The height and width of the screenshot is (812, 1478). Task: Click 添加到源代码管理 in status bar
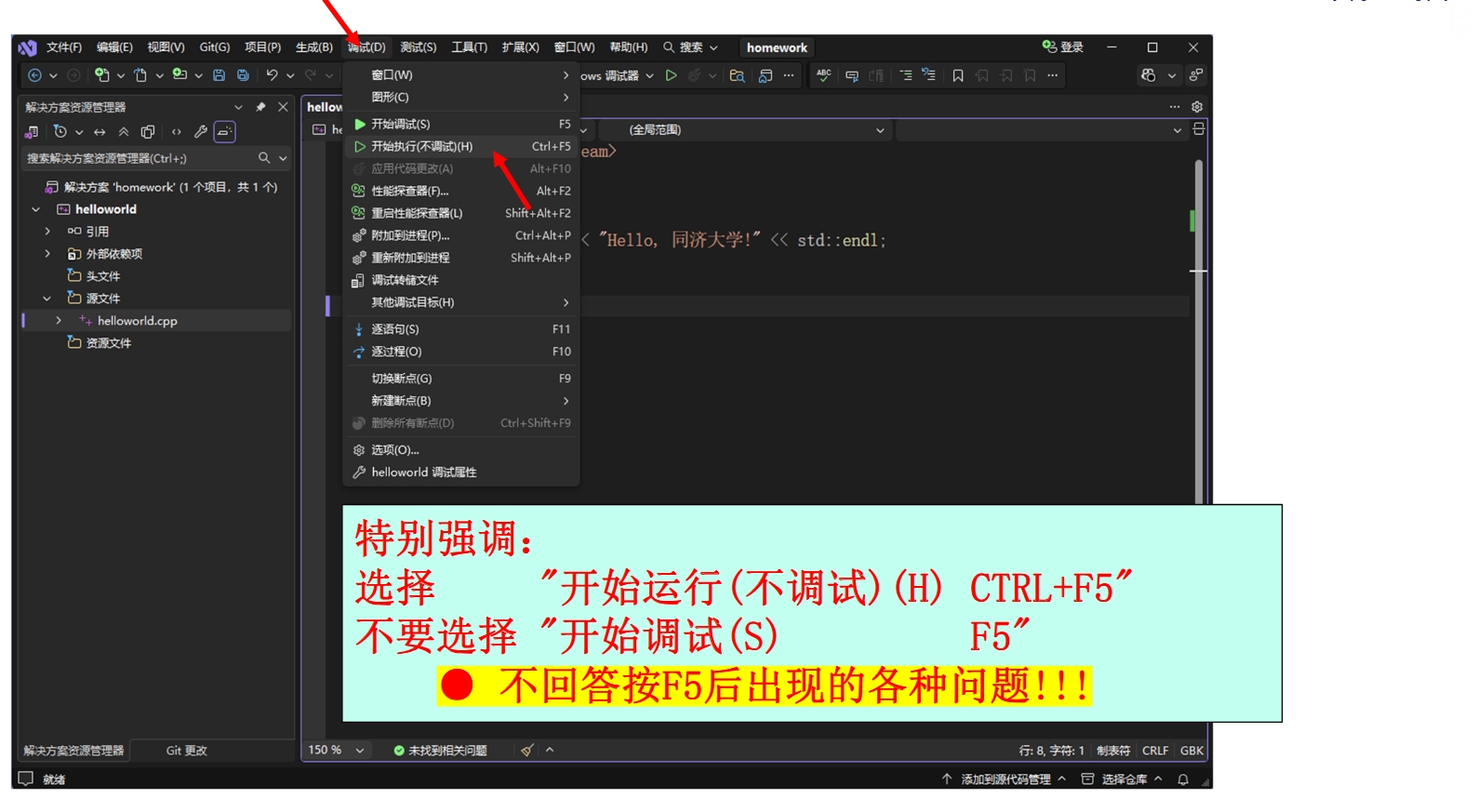click(x=1004, y=779)
